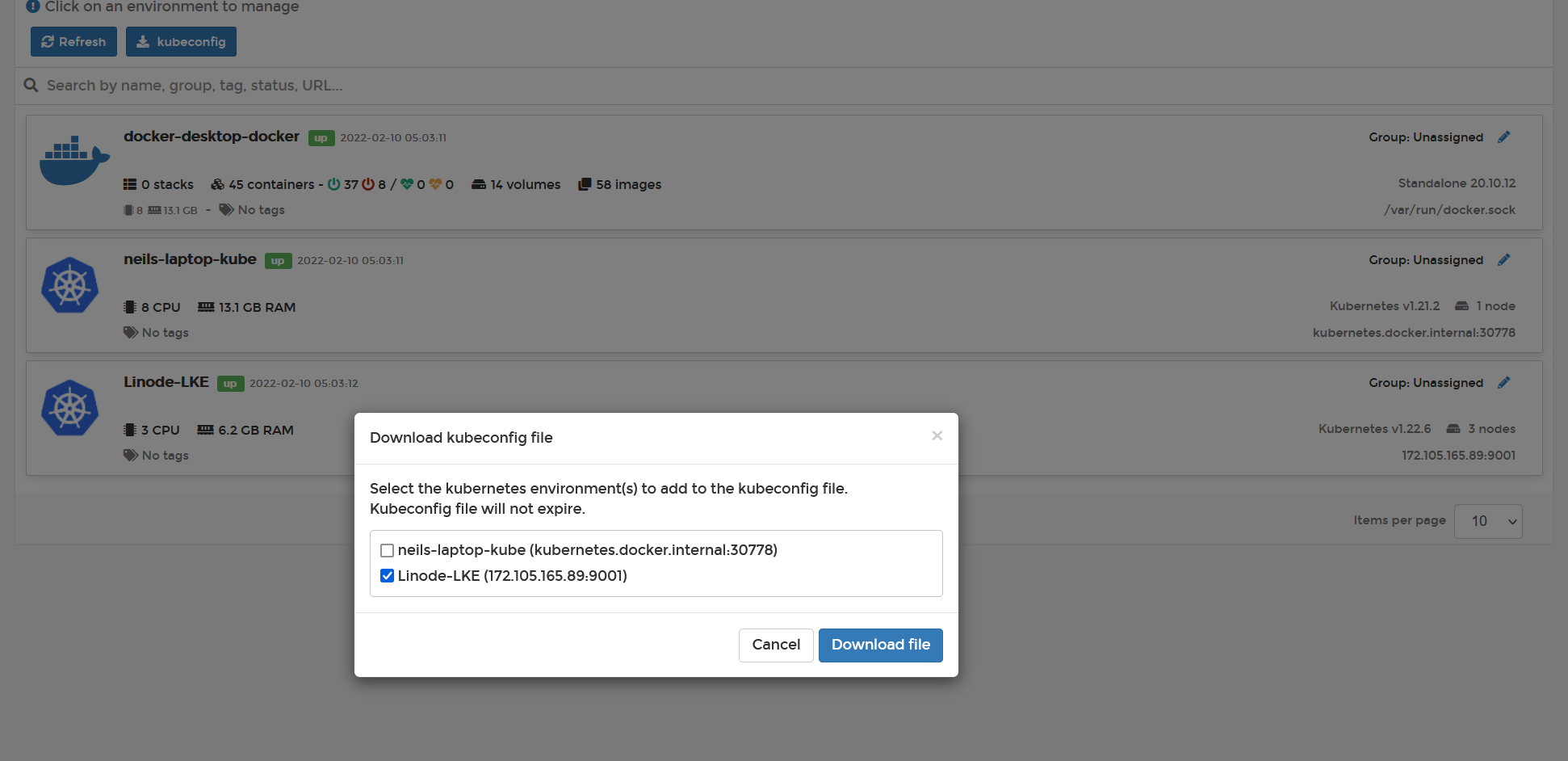Click the search magnifier icon
Viewport: 1568px width, 761px height.
pyautogui.click(x=31, y=86)
